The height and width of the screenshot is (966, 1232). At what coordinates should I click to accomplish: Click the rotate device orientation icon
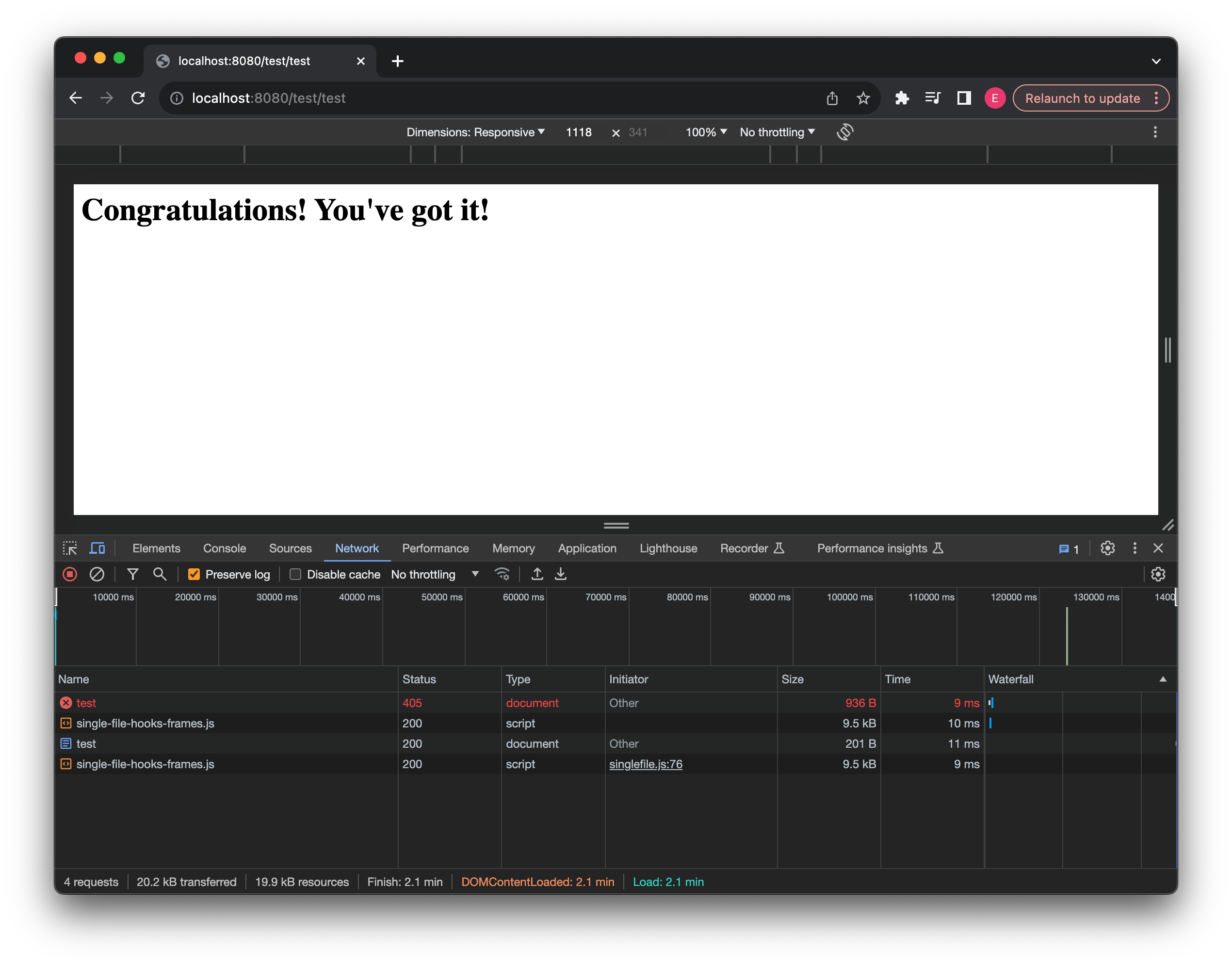(844, 132)
